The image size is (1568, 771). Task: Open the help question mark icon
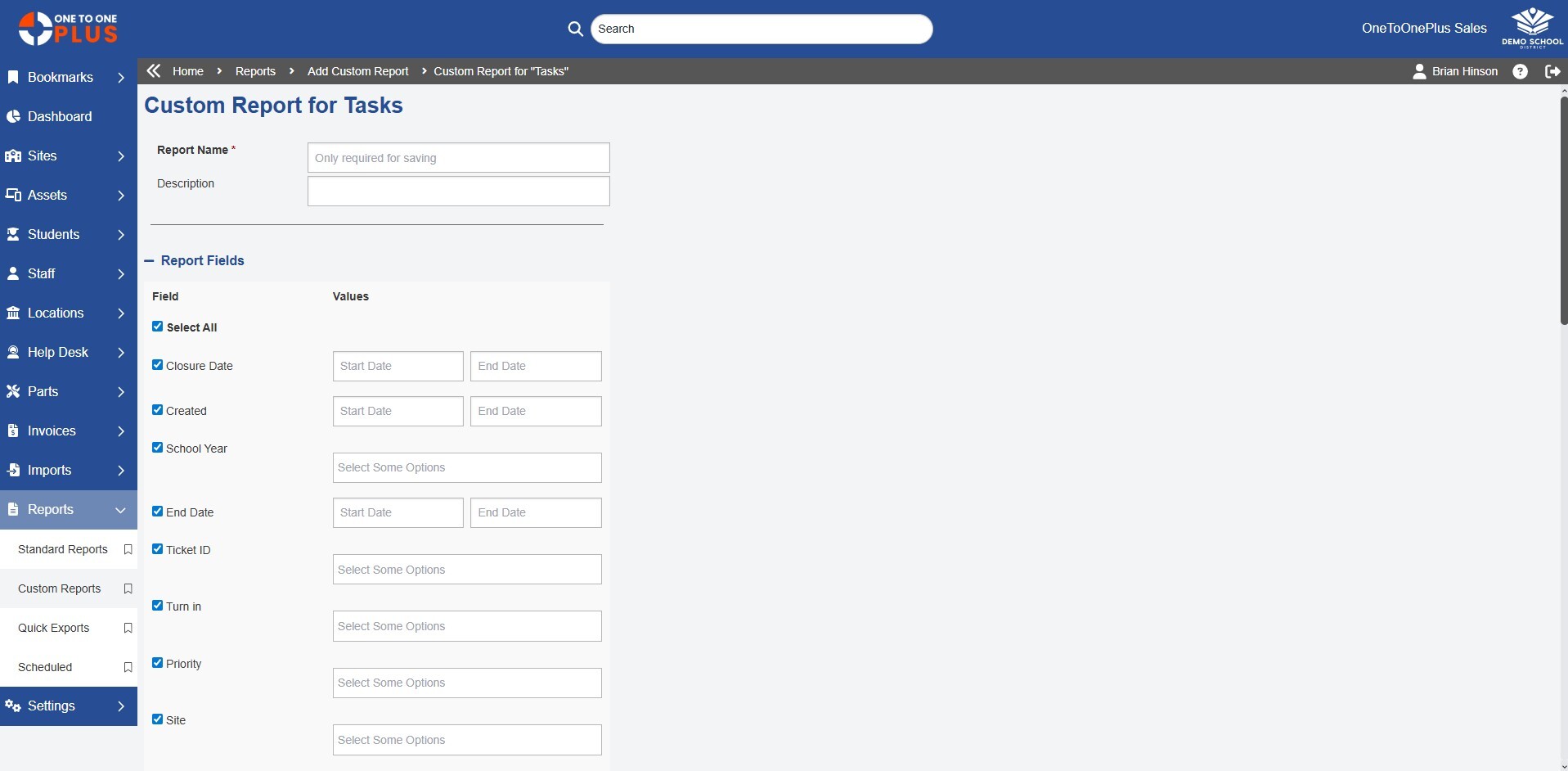click(1520, 71)
